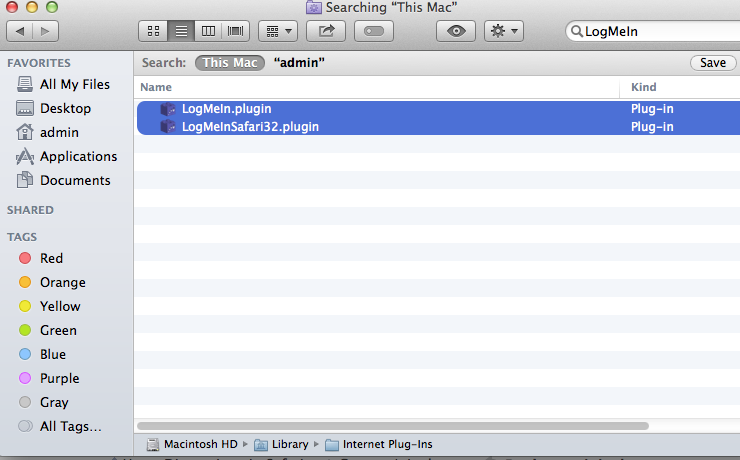This screenshot has height=460, width=740.
Task: Switch to icon view
Action: (153, 31)
